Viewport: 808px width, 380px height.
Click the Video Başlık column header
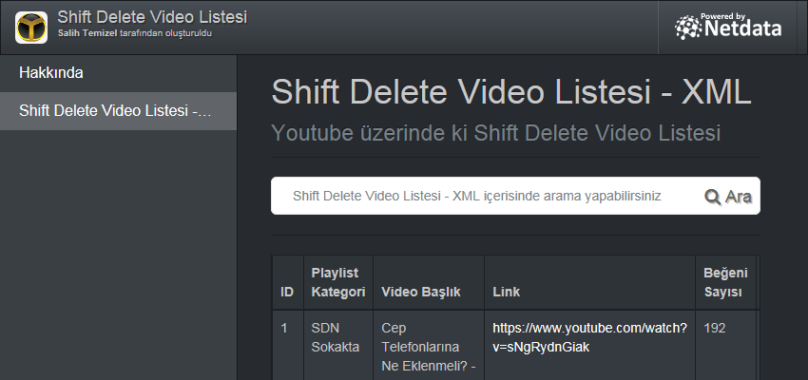coord(429,283)
